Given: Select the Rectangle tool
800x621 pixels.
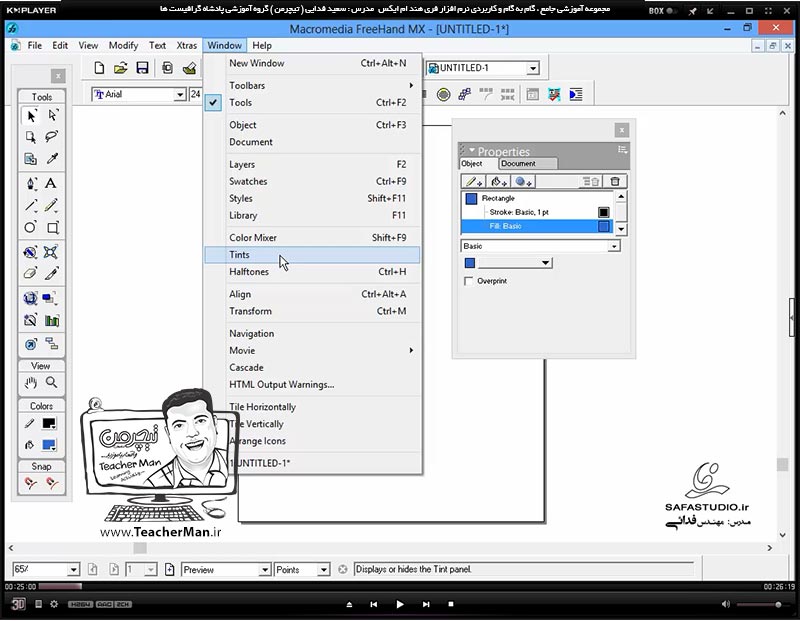Looking at the screenshot, I should 53,228.
